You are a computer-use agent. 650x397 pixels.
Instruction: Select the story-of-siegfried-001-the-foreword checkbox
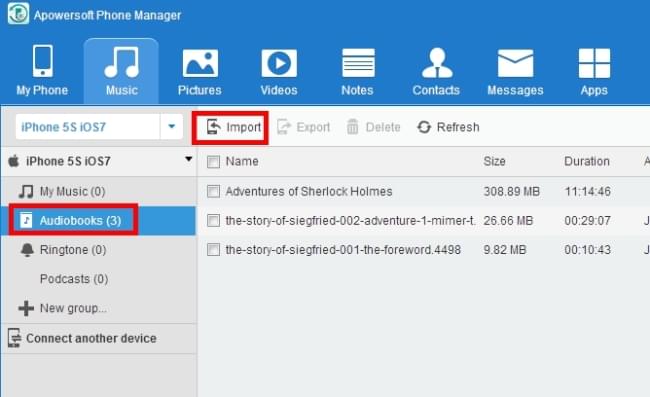pyautogui.click(x=213, y=250)
